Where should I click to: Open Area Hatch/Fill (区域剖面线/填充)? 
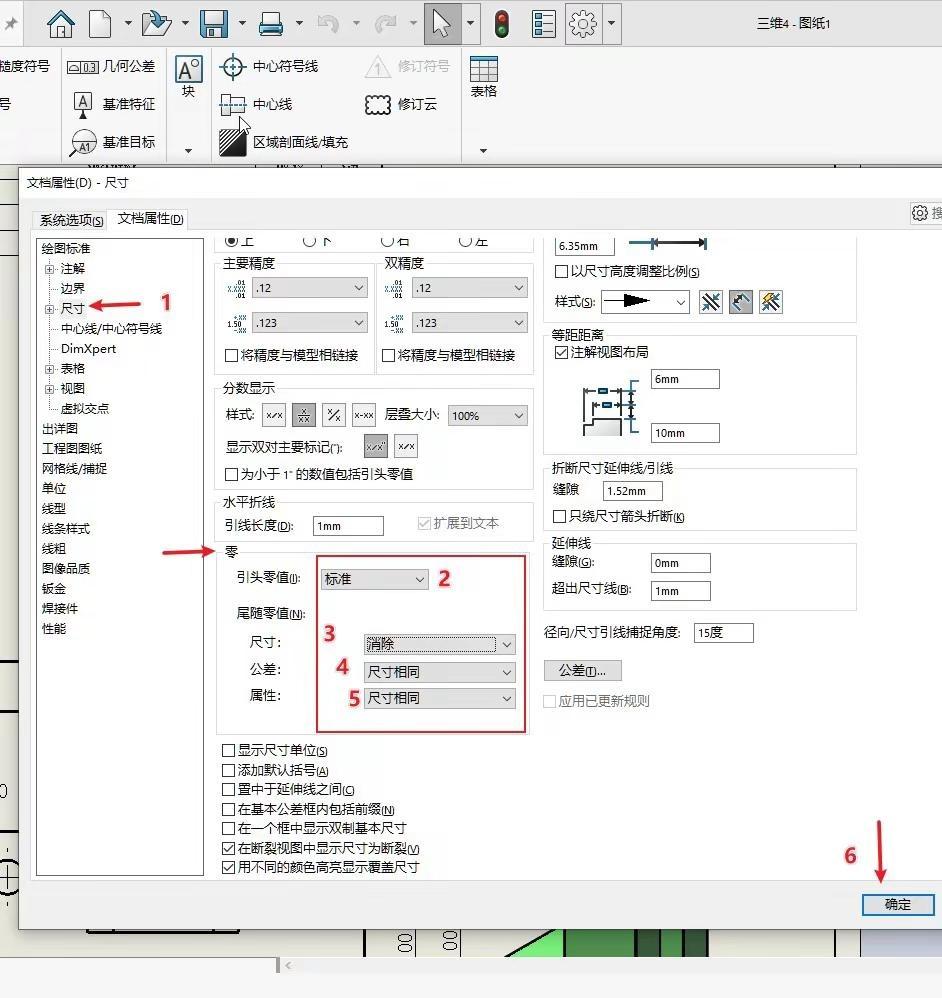click(283, 142)
